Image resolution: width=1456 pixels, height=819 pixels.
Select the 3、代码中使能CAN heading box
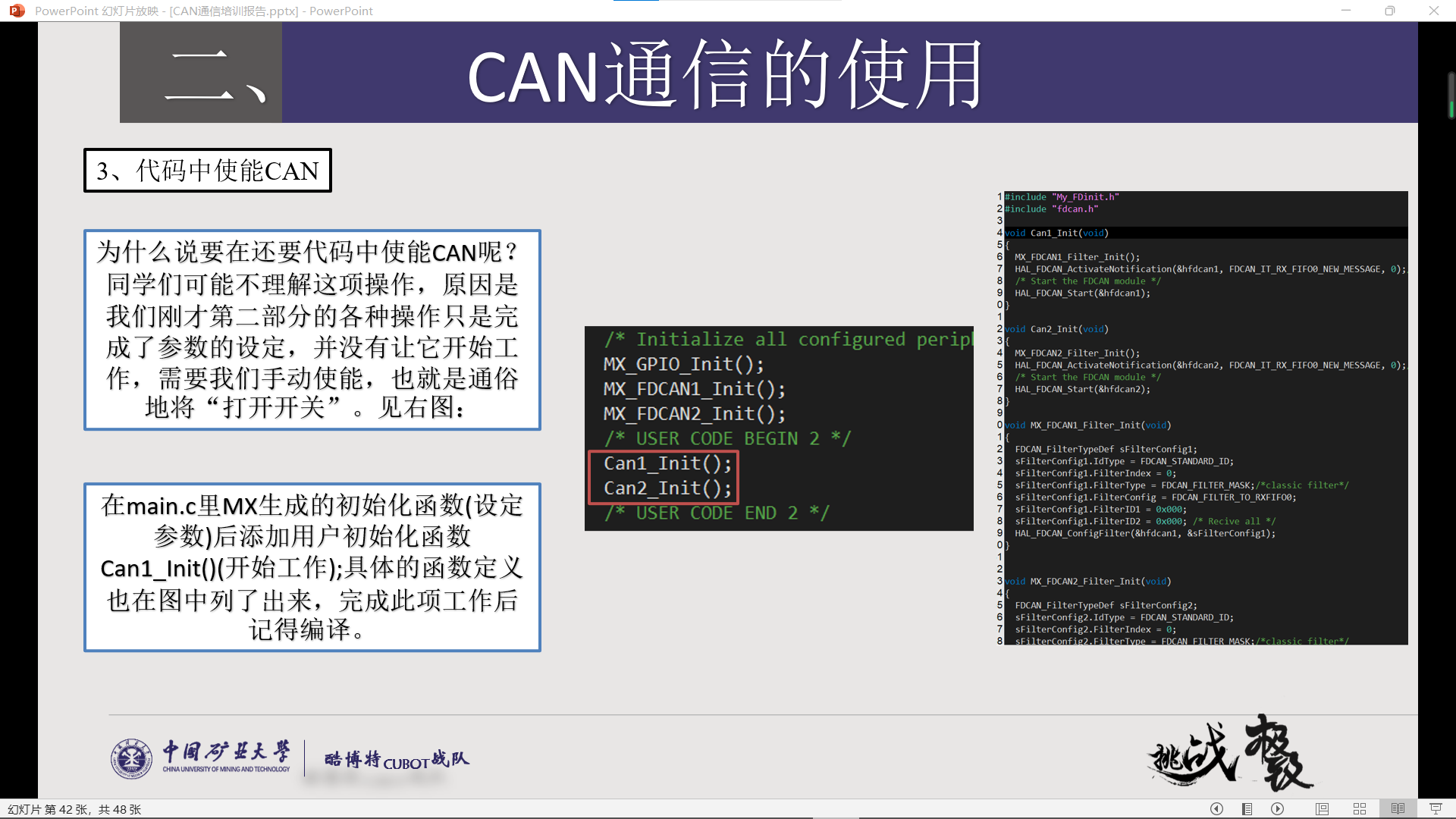pos(208,171)
